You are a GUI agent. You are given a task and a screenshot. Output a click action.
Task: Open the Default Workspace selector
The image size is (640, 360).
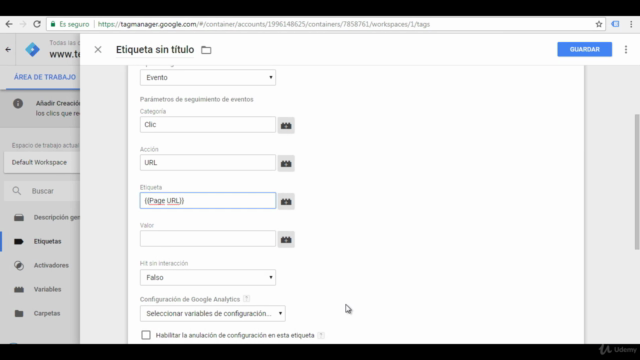[42, 162]
